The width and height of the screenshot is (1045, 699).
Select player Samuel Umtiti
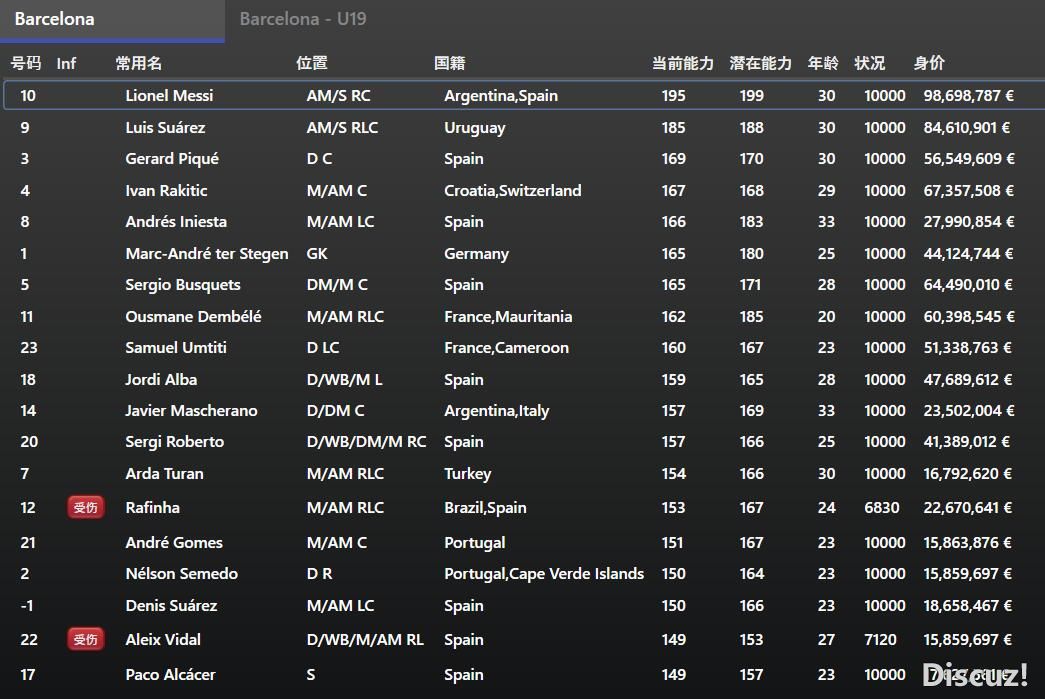click(176, 348)
